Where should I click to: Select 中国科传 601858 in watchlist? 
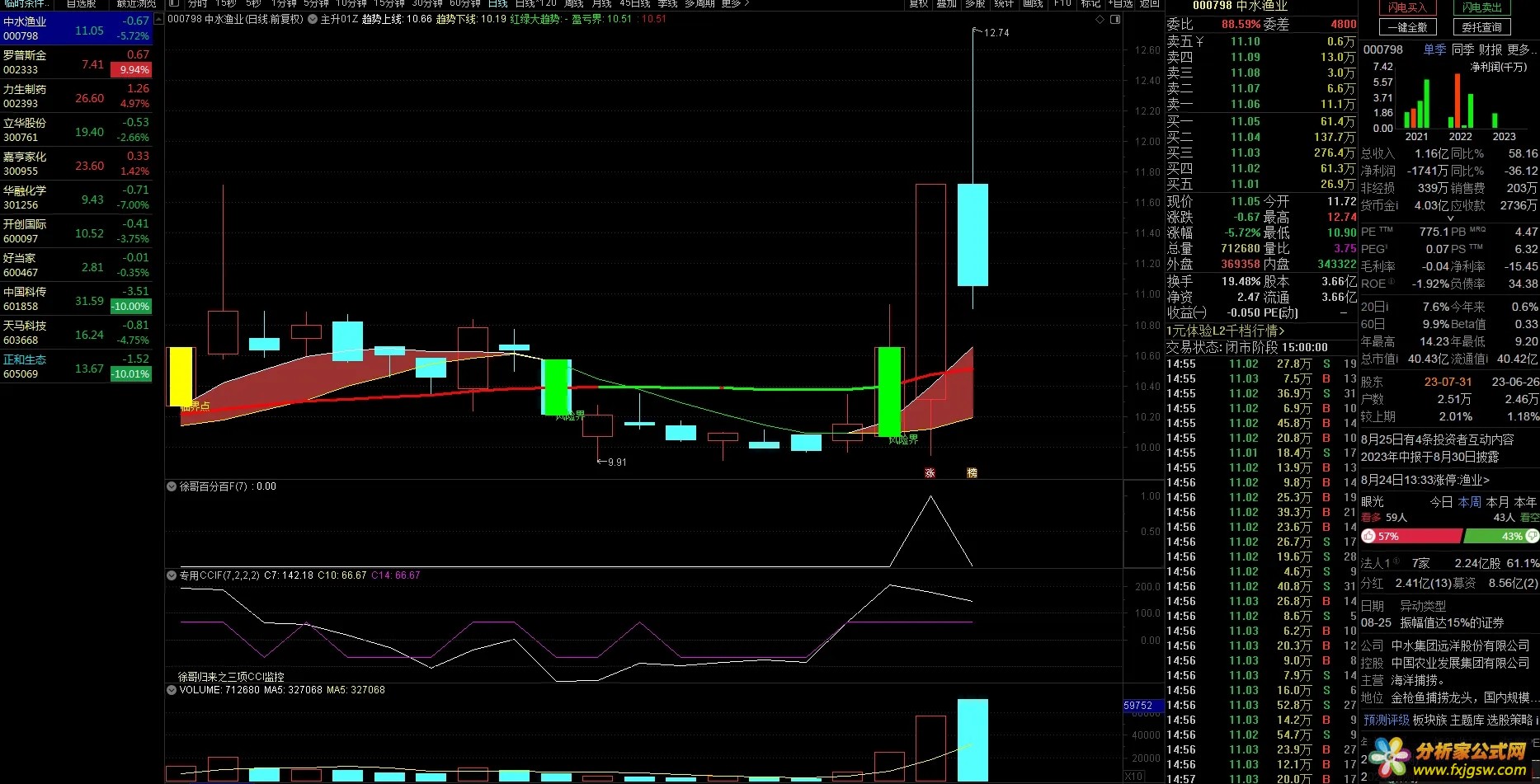76,299
